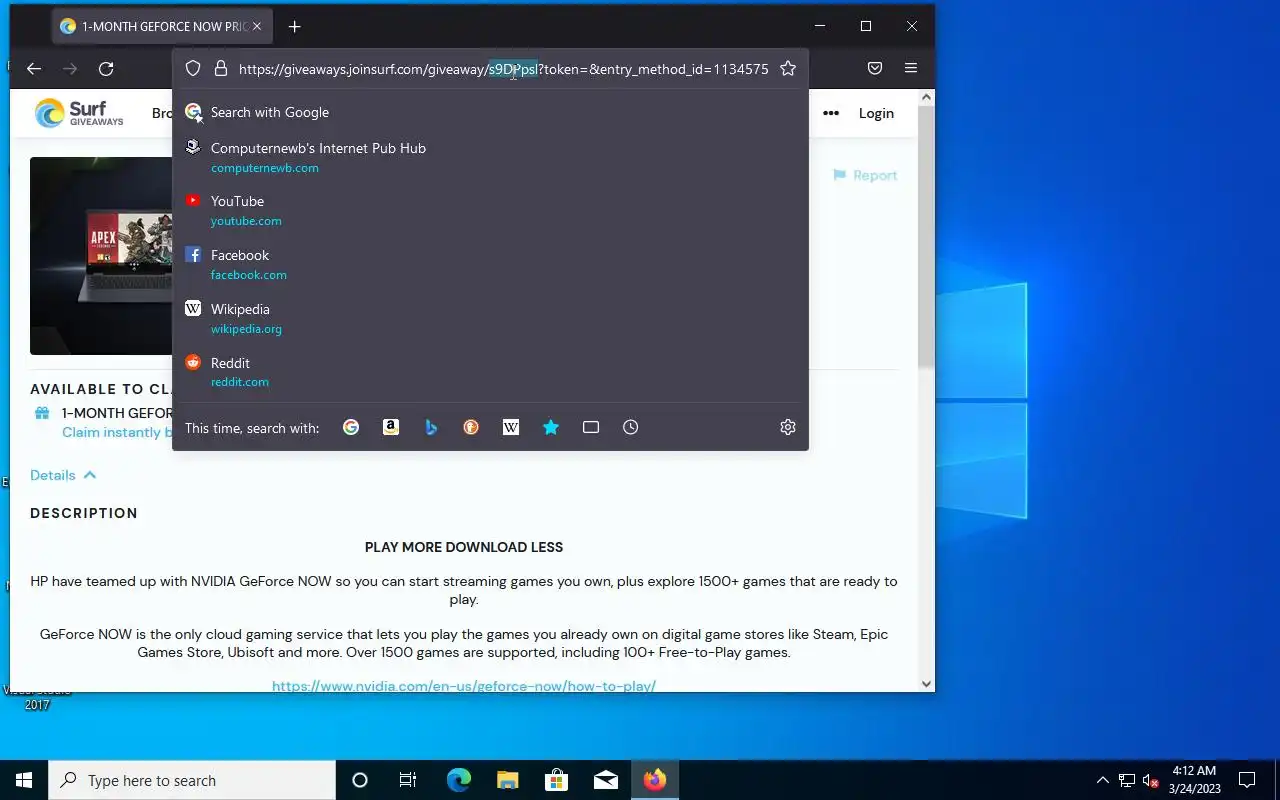1280x800 pixels.
Task: Click the Login button
Action: [876, 113]
